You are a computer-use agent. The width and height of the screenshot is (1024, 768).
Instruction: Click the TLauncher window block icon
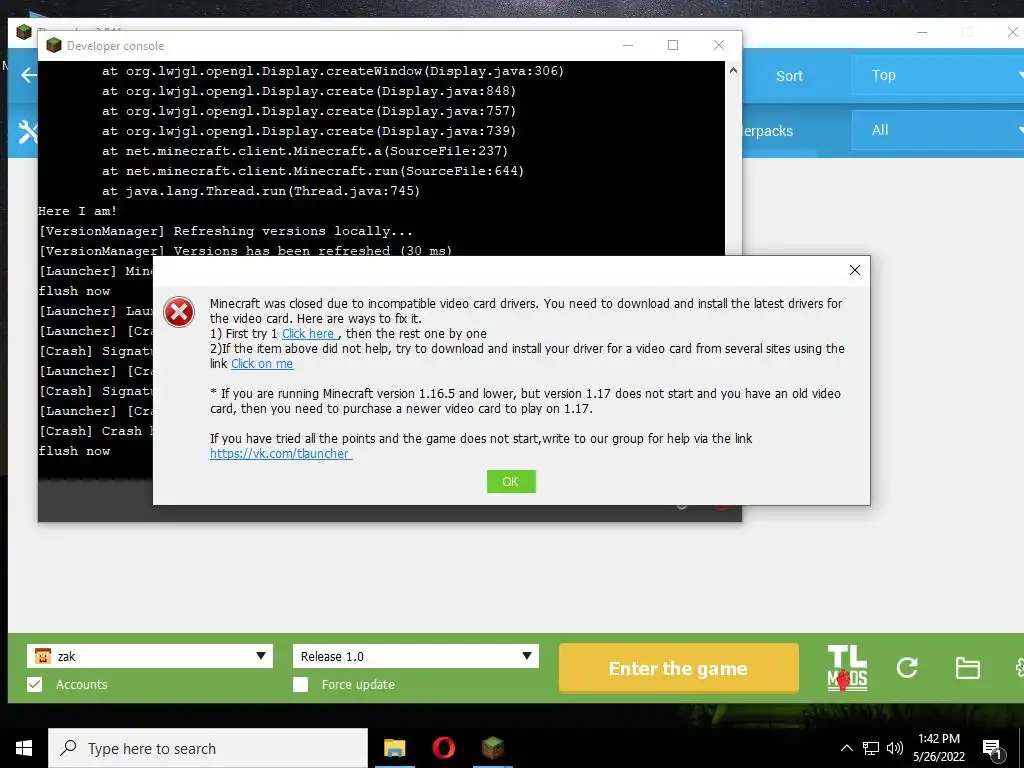pos(24,32)
